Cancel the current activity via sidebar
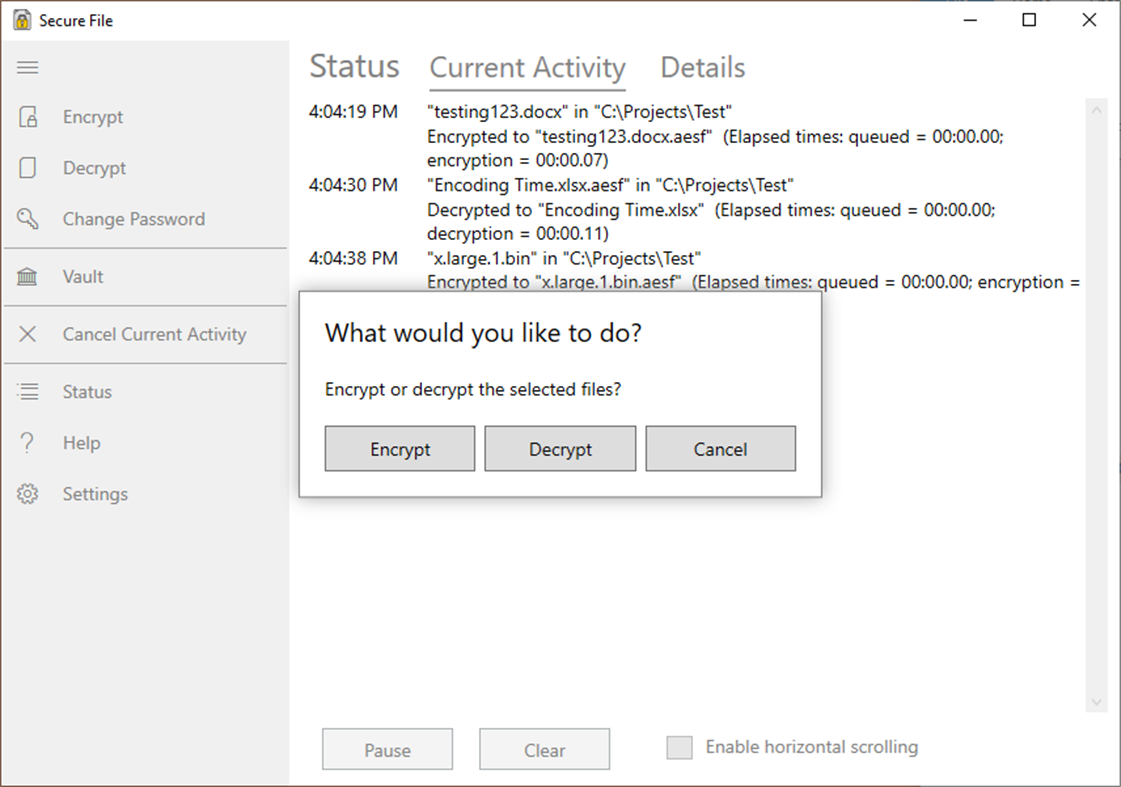 pos(154,335)
